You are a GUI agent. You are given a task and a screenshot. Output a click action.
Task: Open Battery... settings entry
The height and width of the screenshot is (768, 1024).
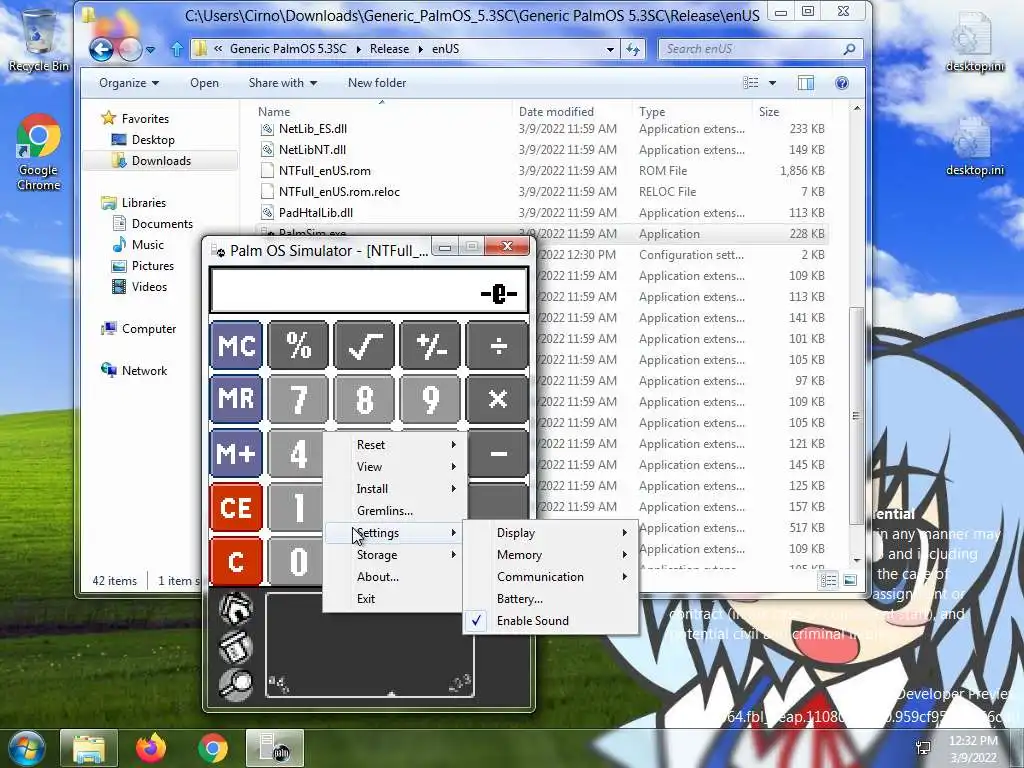click(551, 599)
